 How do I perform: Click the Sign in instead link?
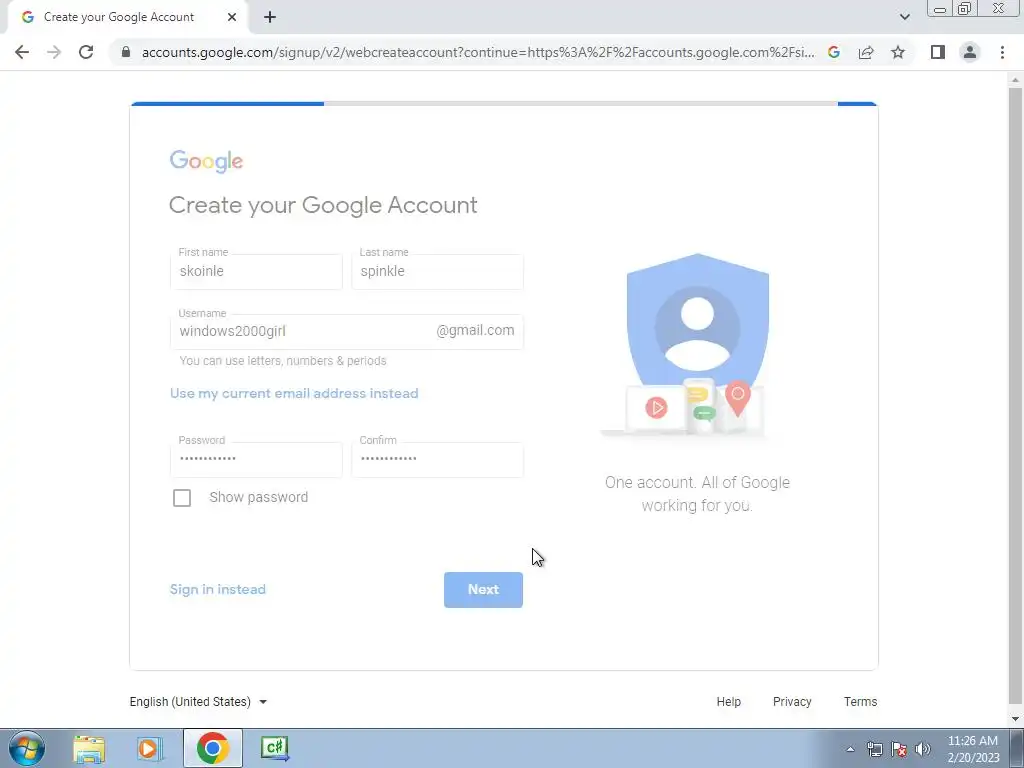point(217,589)
